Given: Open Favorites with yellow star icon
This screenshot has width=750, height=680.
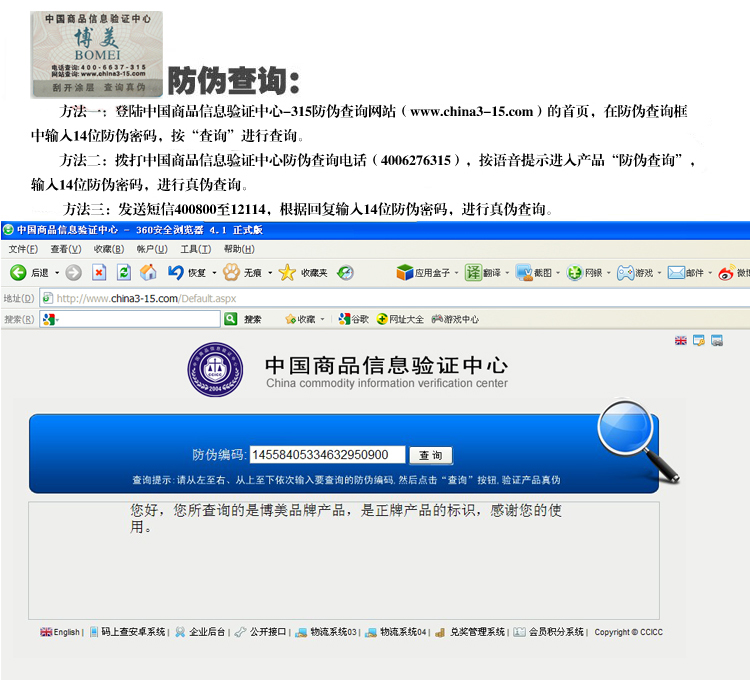Looking at the screenshot, I should (x=287, y=272).
